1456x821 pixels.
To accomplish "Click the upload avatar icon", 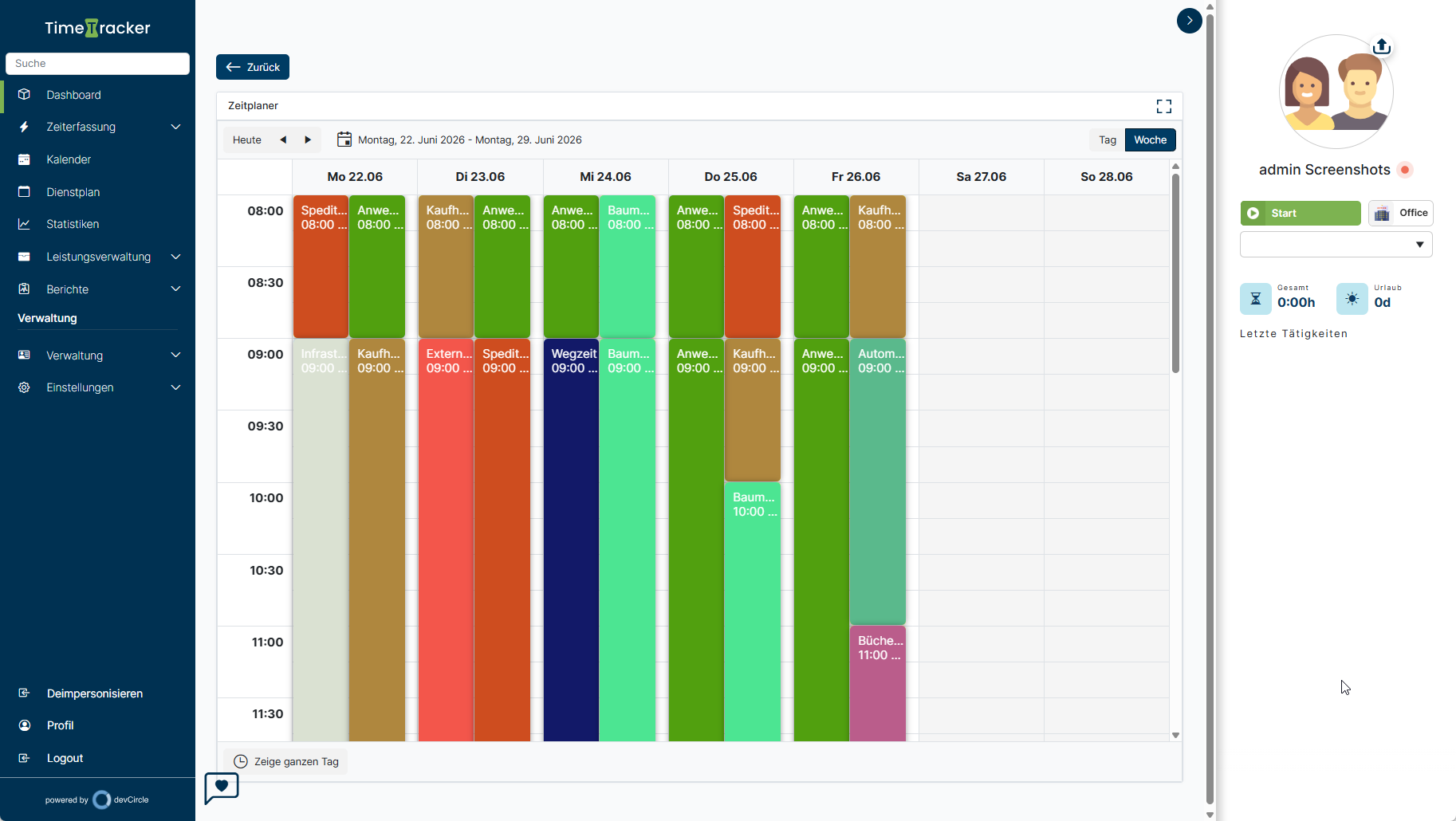I will click(x=1382, y=46).
